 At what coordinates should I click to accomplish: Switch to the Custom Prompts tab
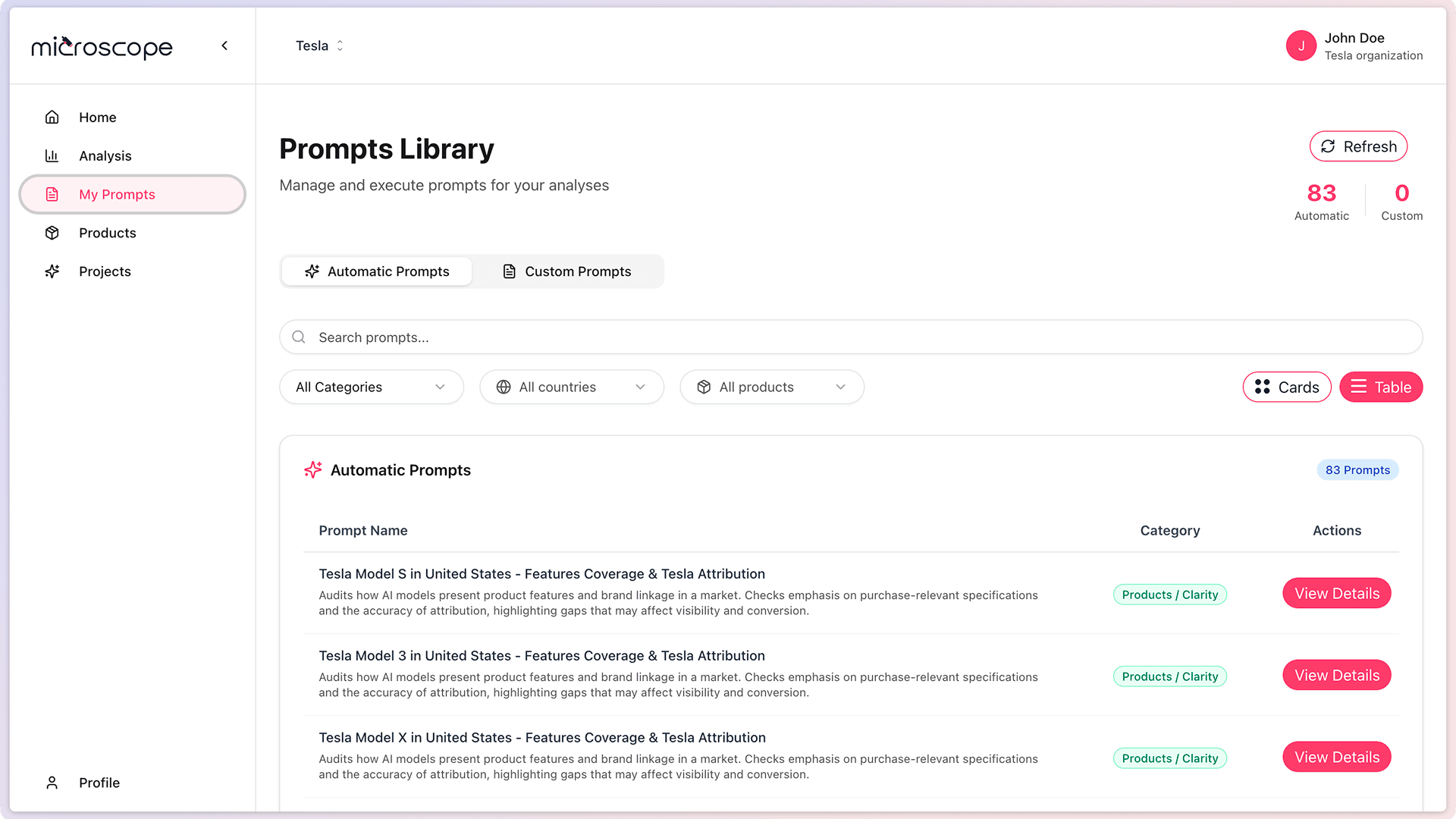coord(567,271)
